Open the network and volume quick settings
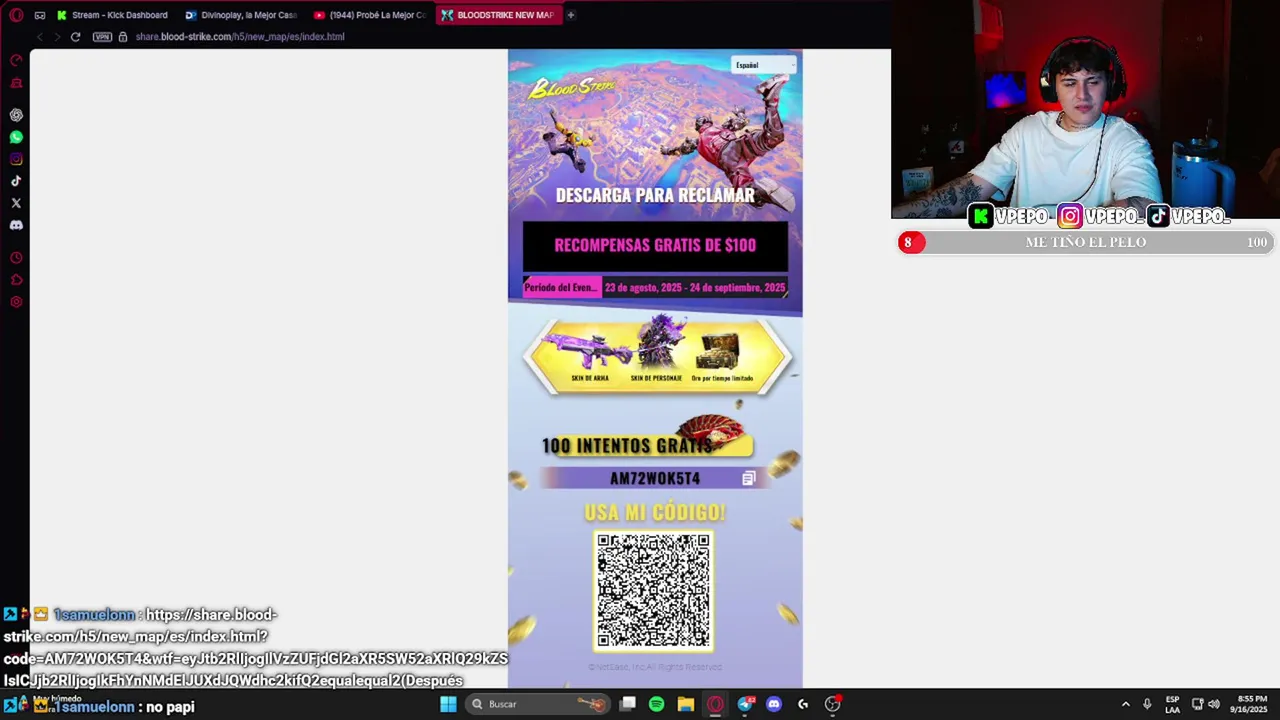Viewport: 1280px width, 720px height. [x=1205, y=704]
